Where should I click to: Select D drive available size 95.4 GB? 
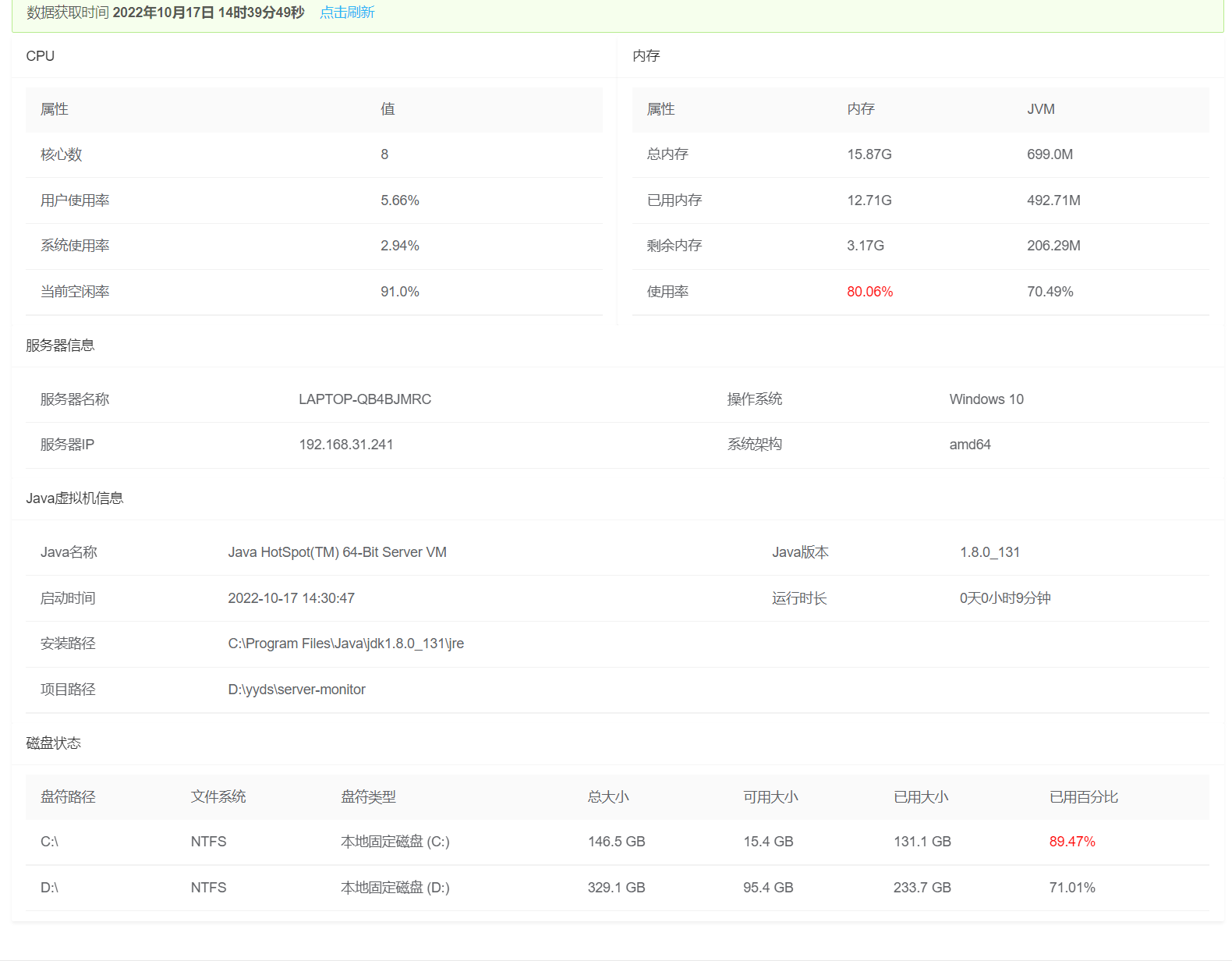click(768, 888)
